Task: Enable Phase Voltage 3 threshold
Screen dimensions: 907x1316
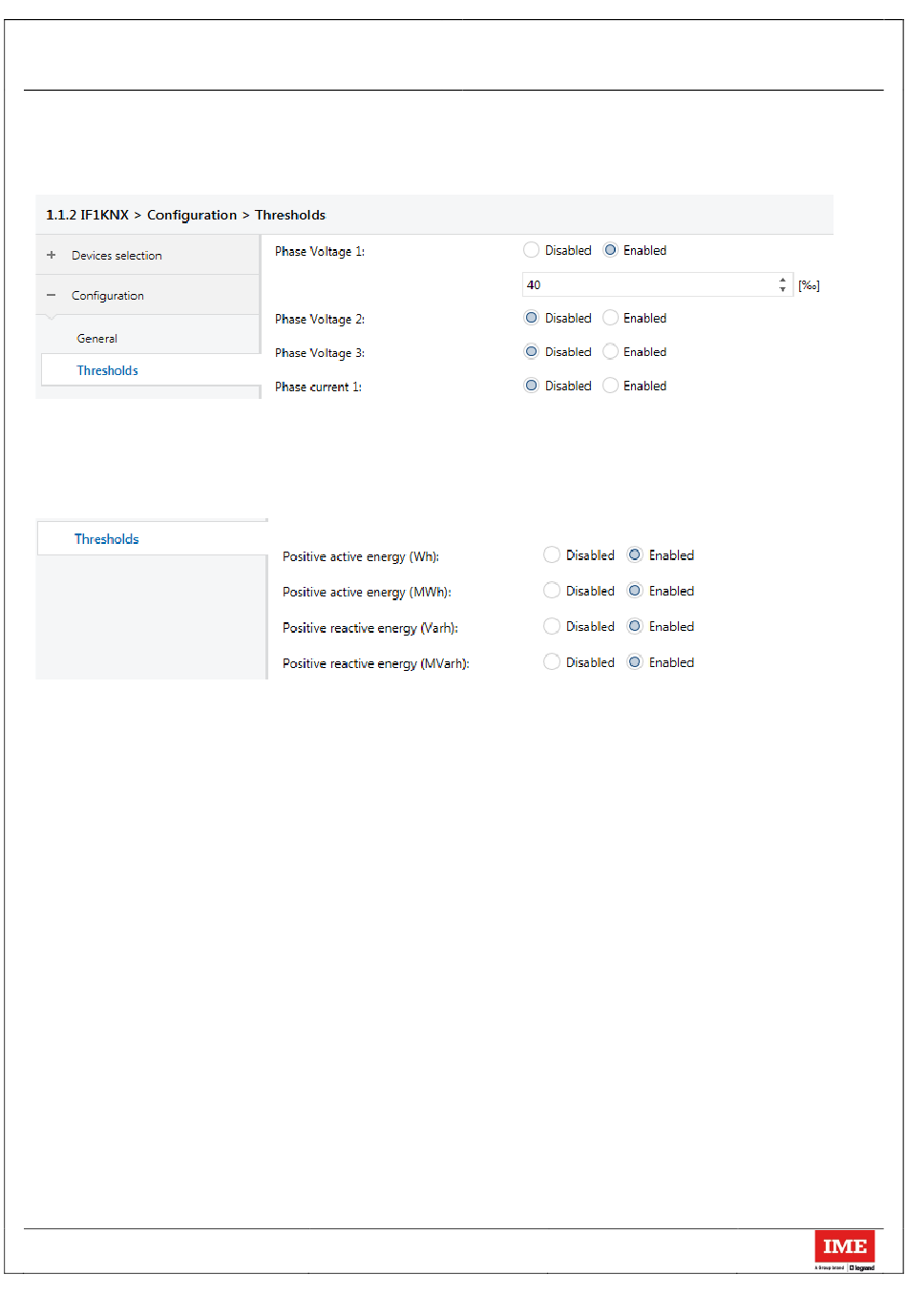Action: [x=611, y=352]
